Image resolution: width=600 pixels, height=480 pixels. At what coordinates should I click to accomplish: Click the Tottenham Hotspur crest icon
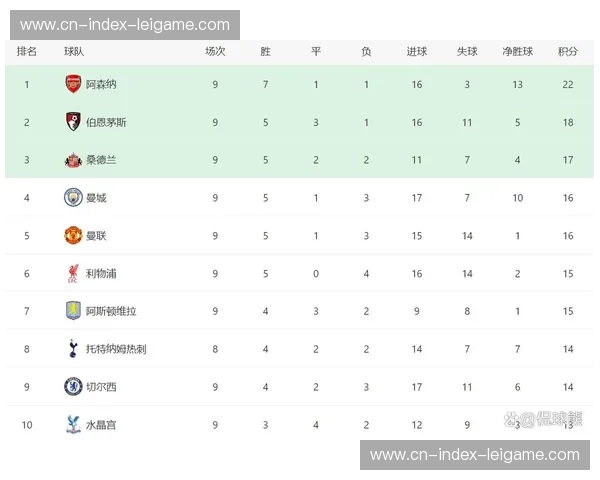click(x=73, y=349)
